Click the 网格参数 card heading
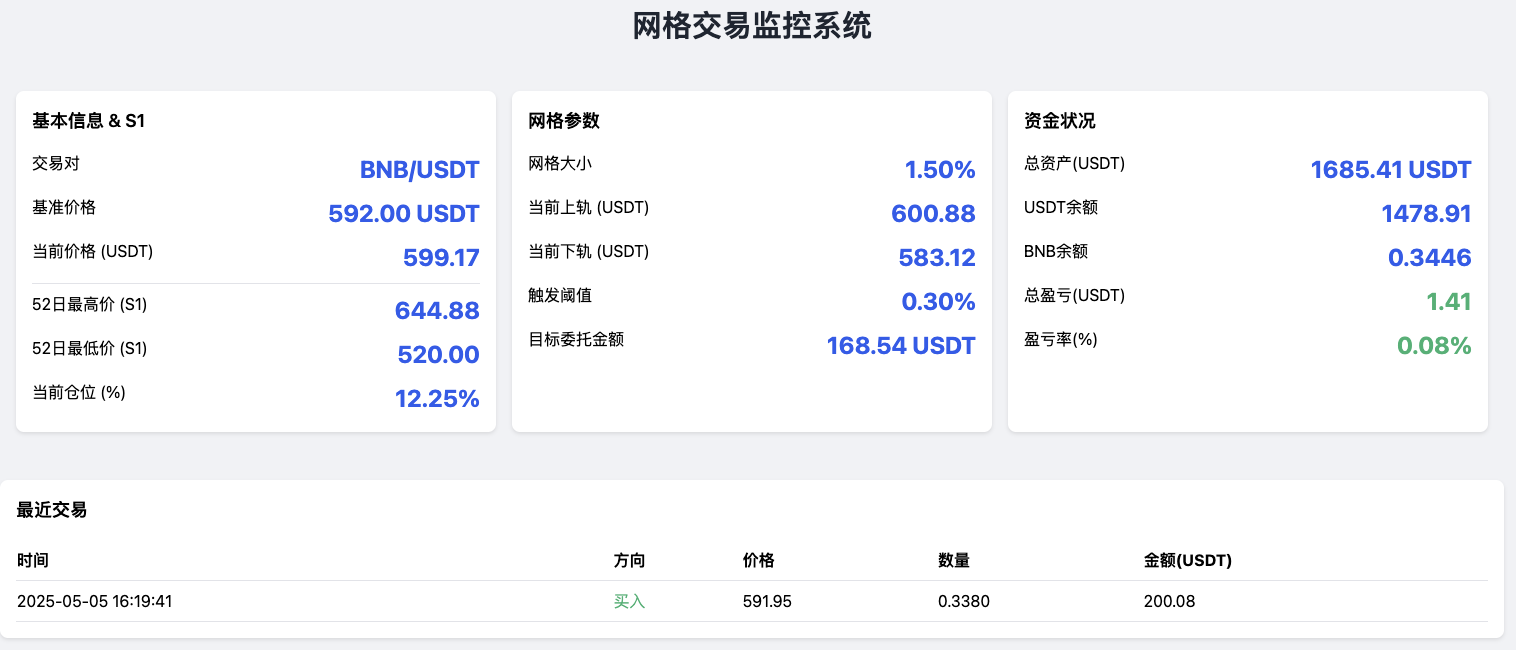Viewport: 1516px width, 650px height. click(x=564, y=121)
